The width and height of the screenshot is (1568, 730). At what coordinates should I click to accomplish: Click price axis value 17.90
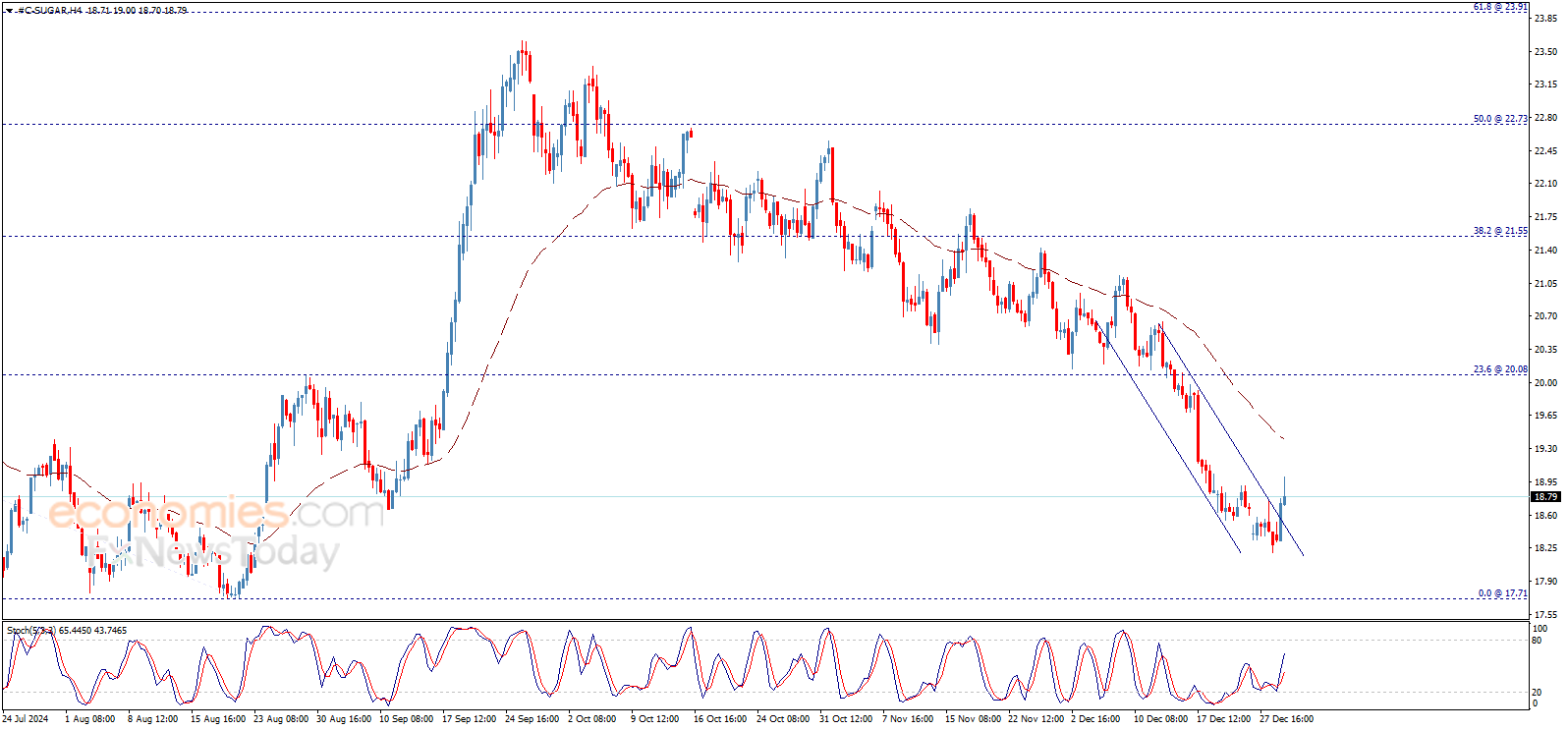[1545, 582]
